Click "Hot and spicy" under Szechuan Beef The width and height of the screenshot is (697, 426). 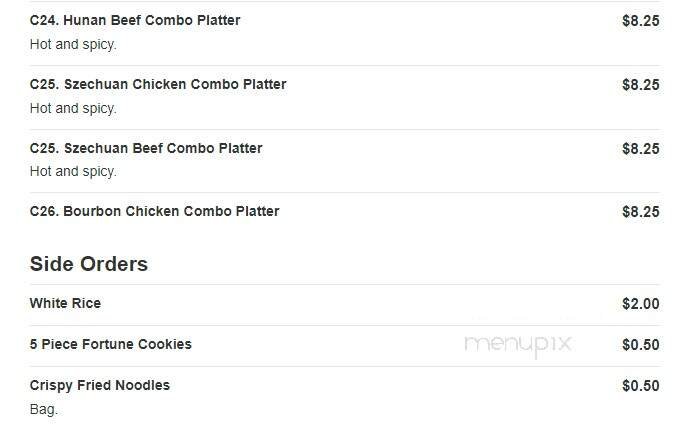(x=73, y=171)
